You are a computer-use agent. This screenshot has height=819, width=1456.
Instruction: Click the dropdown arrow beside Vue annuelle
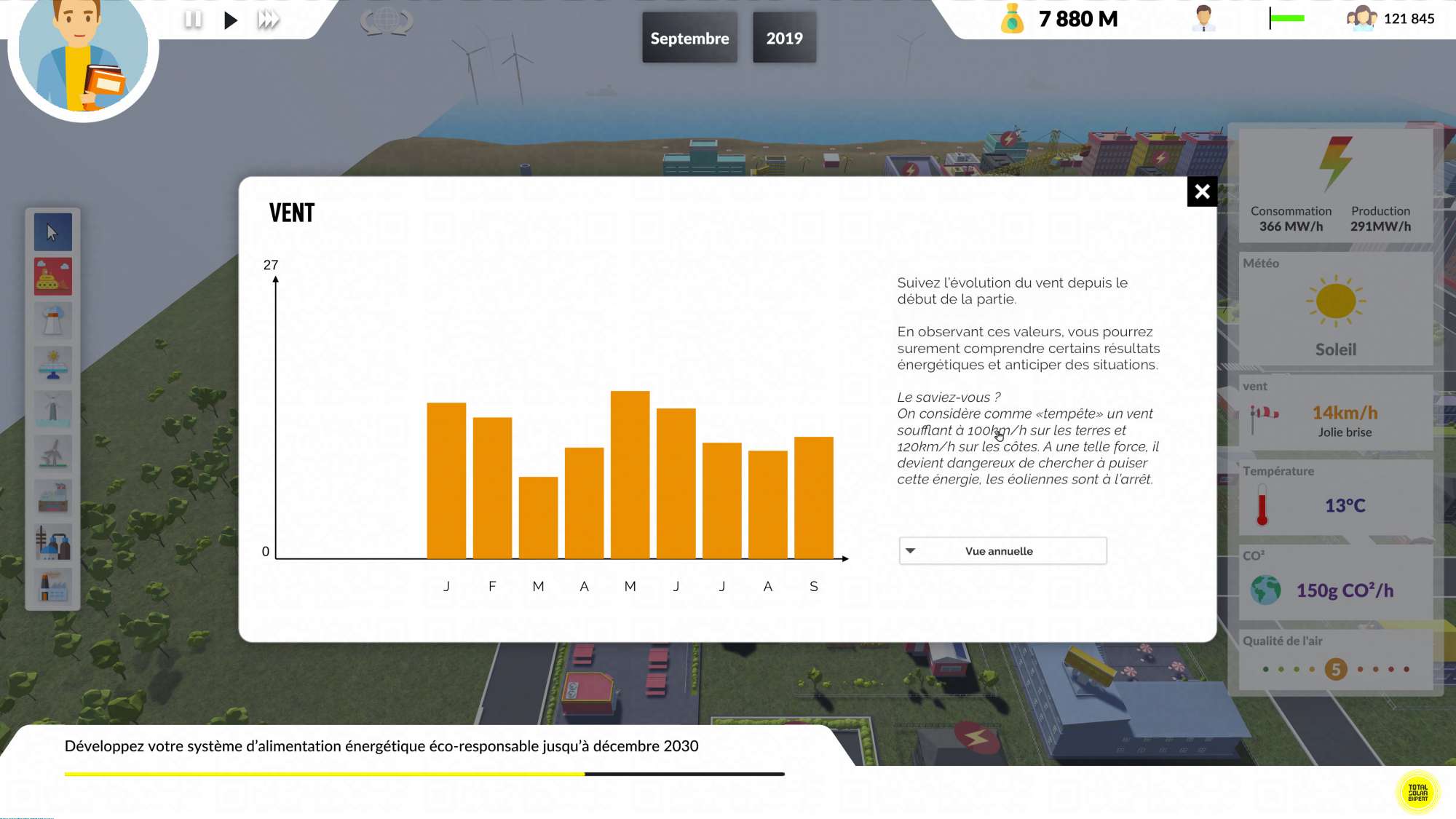pos(910,551)
